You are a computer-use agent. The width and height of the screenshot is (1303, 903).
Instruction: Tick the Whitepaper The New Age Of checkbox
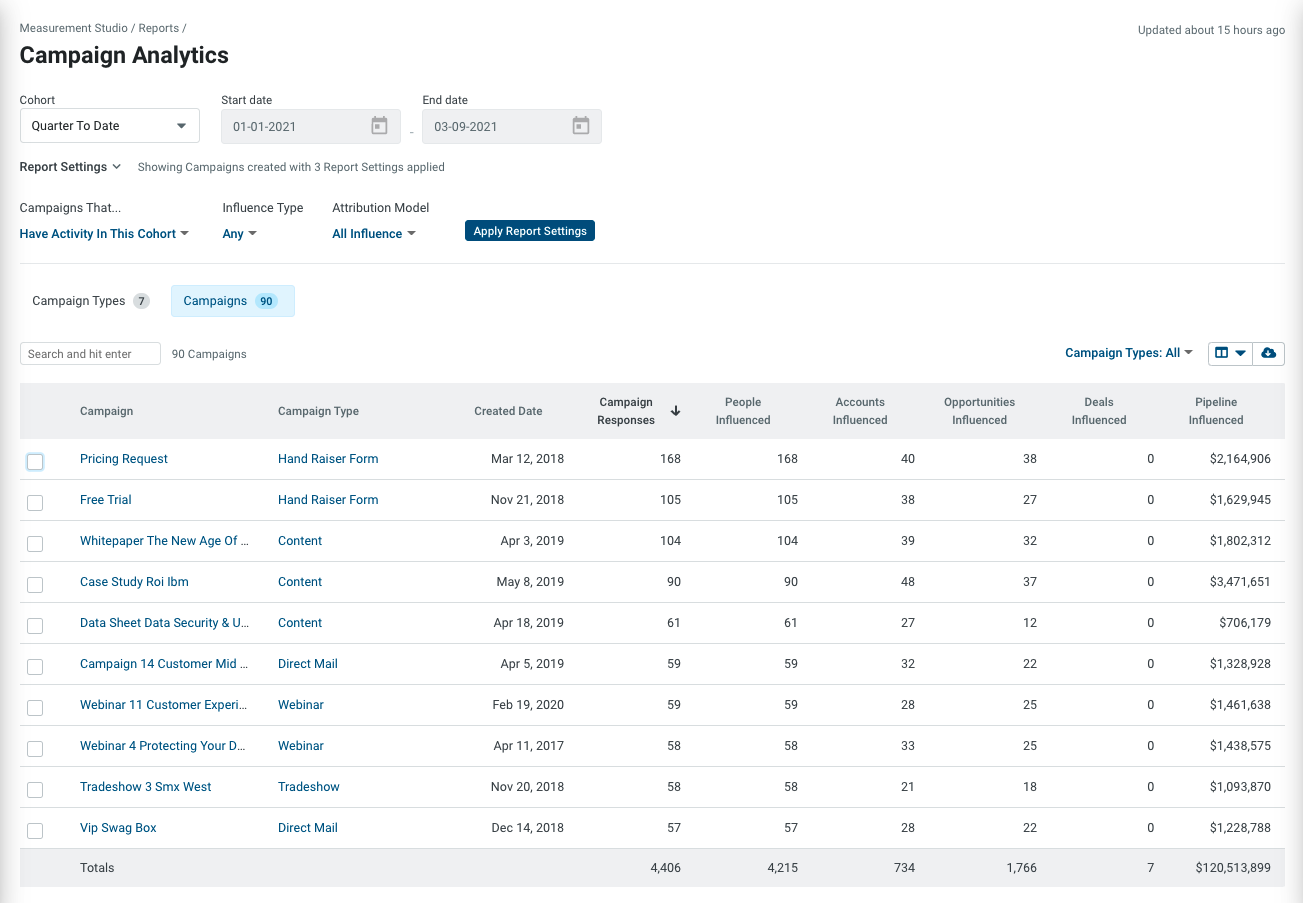[x=35, y=544]
